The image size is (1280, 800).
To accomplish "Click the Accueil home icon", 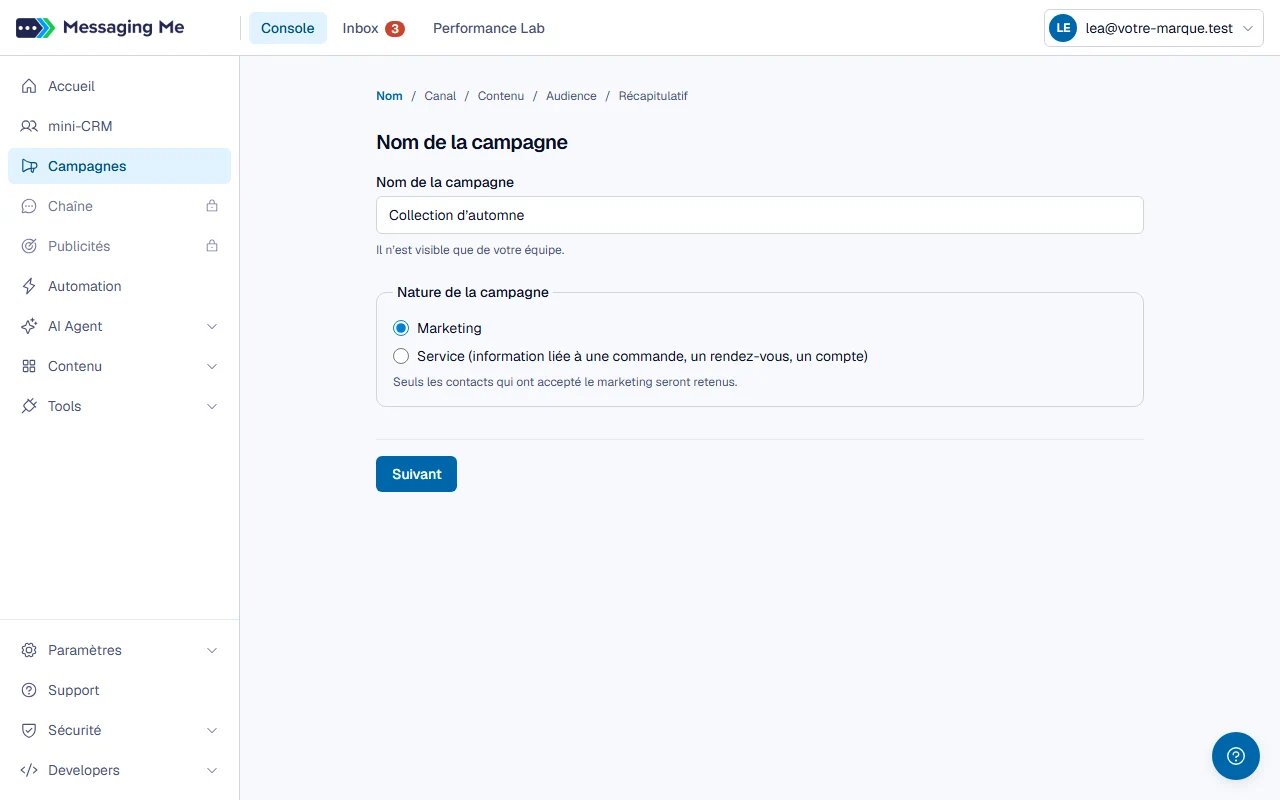I will click(29, 86).
